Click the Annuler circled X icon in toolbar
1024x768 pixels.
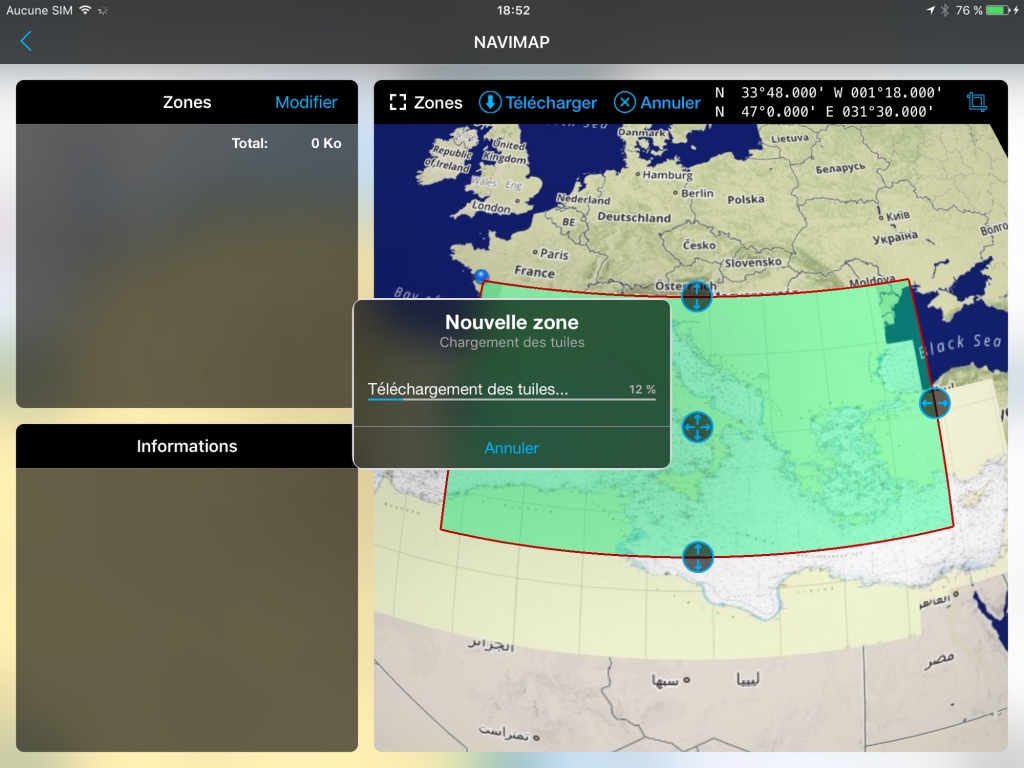coord(625,103)
